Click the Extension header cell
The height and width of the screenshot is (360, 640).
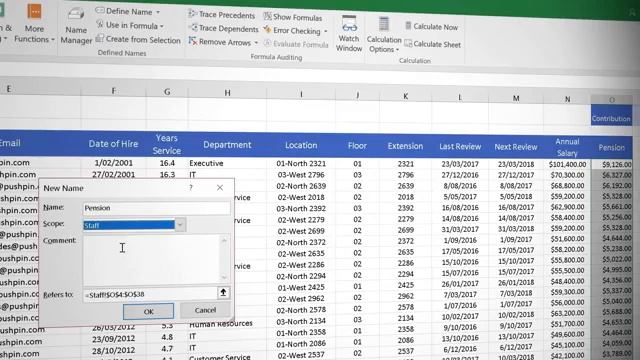(x=405, y=146)
